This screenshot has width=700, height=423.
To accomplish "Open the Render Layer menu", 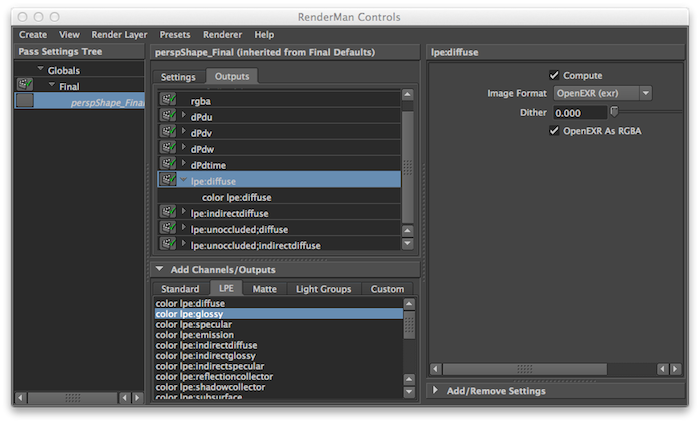I will pos(121,34).
